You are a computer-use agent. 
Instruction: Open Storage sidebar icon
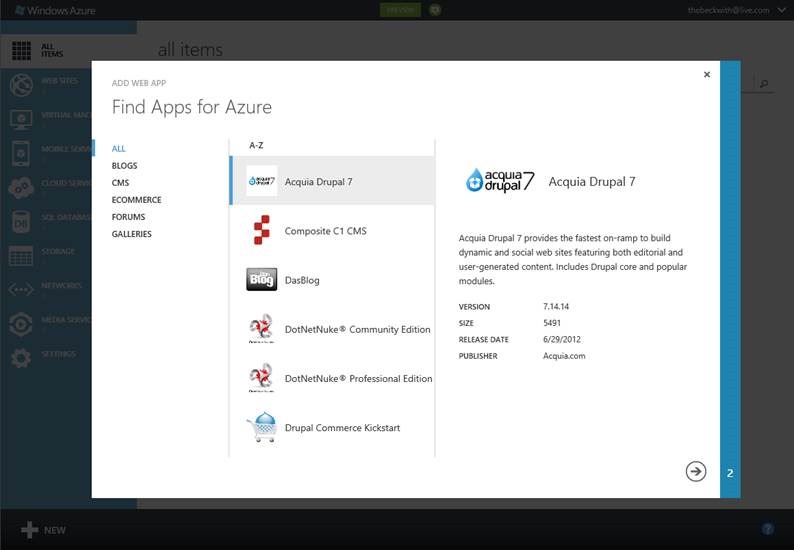(x=21, y=256)
